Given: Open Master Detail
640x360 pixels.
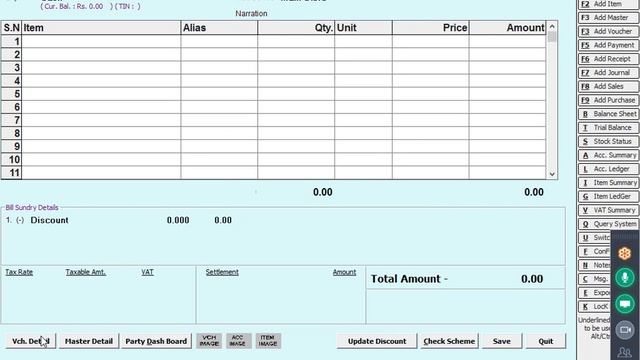Looking at the screenshot, I should pos(89,341).
